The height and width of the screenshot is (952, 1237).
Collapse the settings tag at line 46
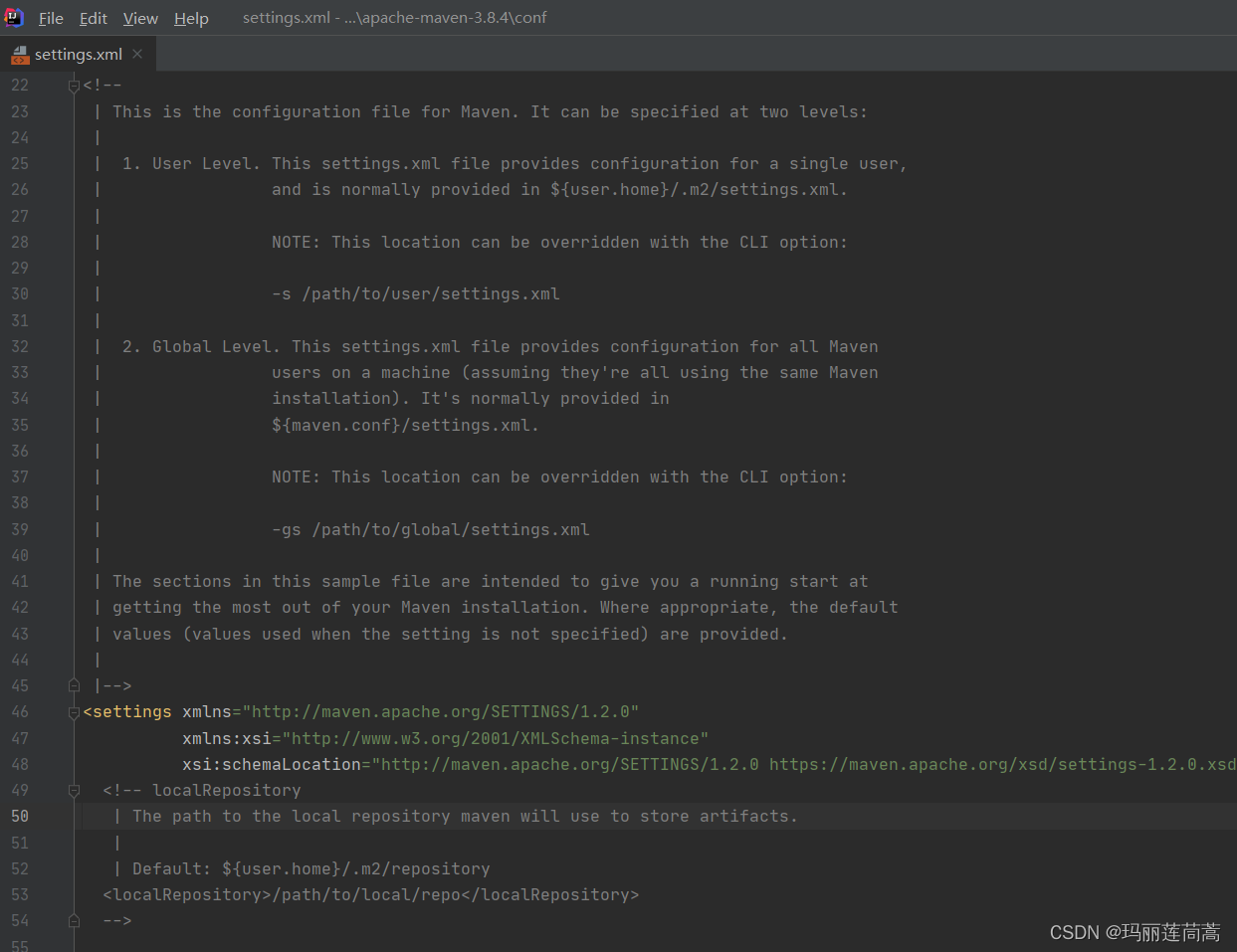[x=74, y=712]
